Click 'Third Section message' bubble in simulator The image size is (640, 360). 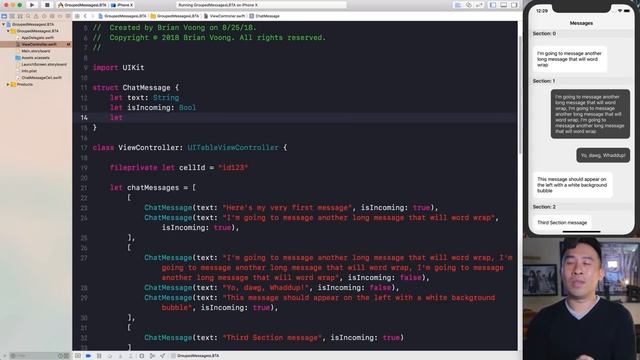[x=562, y=223]
